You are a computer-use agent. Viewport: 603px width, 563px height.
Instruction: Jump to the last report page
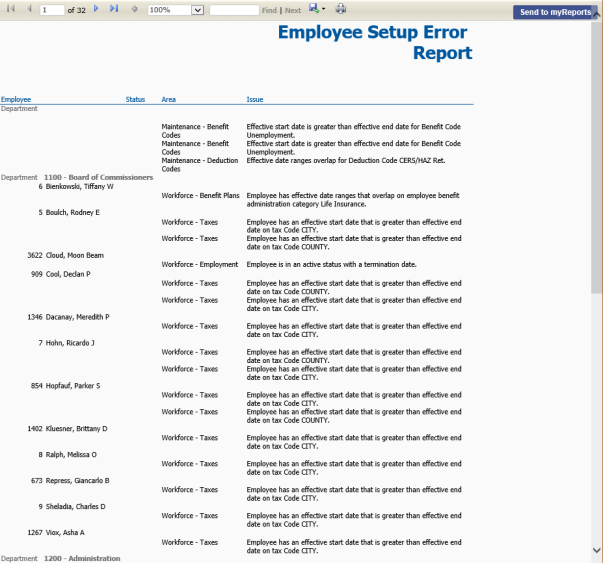click(x=113, y=9)
